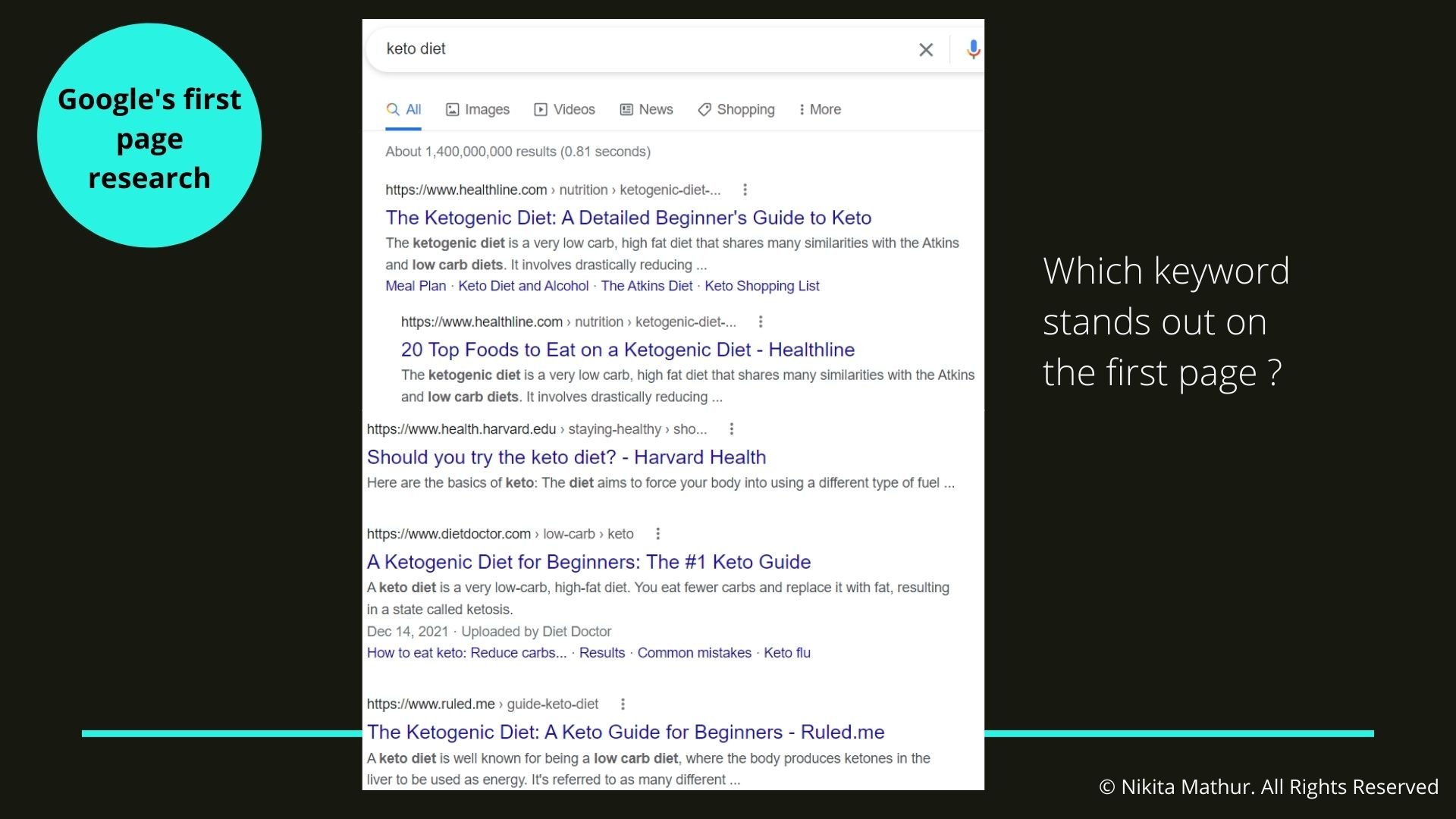Image resolution: width=1456 pixels, height=819 pixels.
Task: Open options for the 20 Top Foods result
Action: (761, 322)
